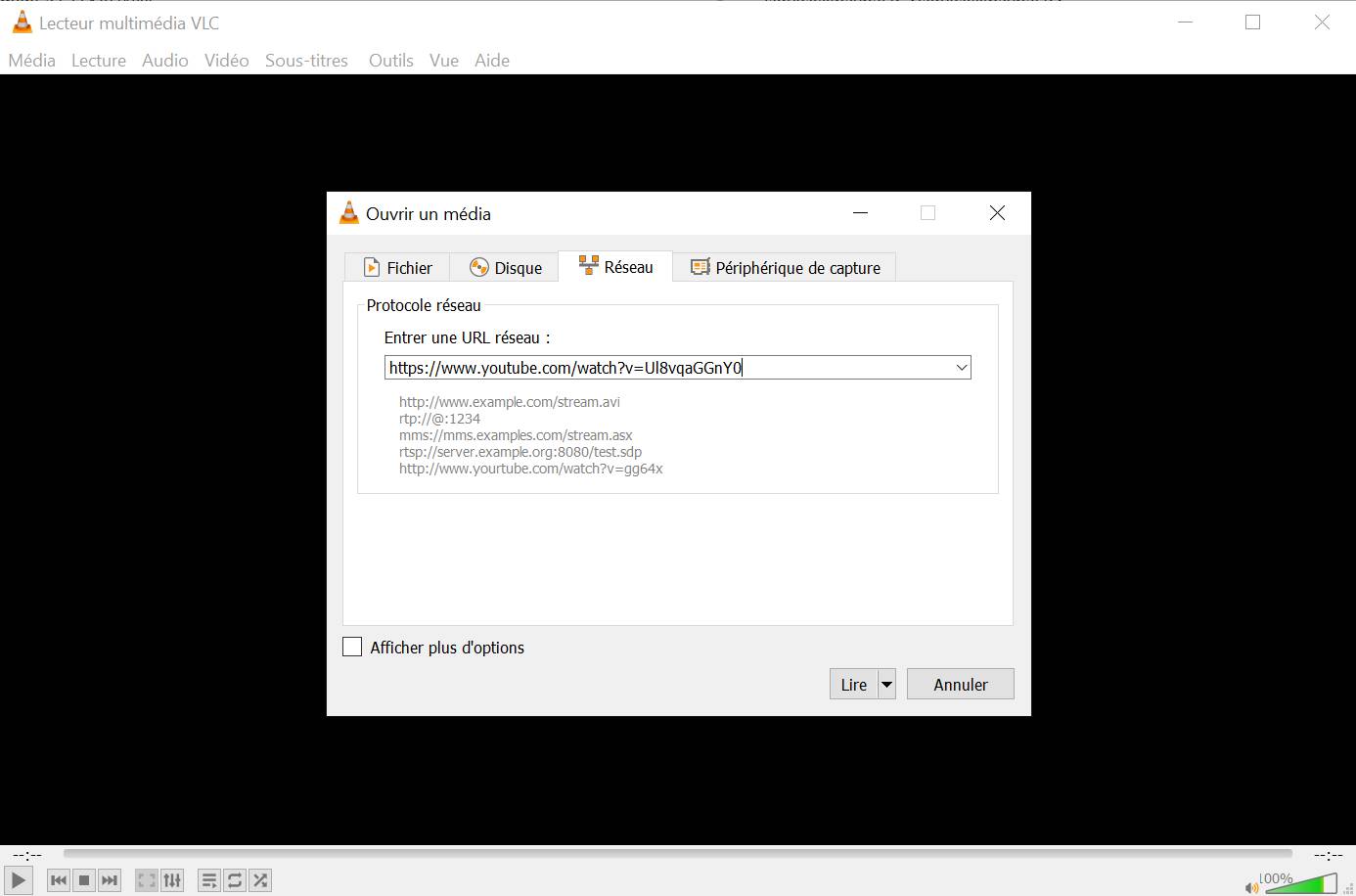Open the Vue menu
1356x896 pixels.
(444, 60)
